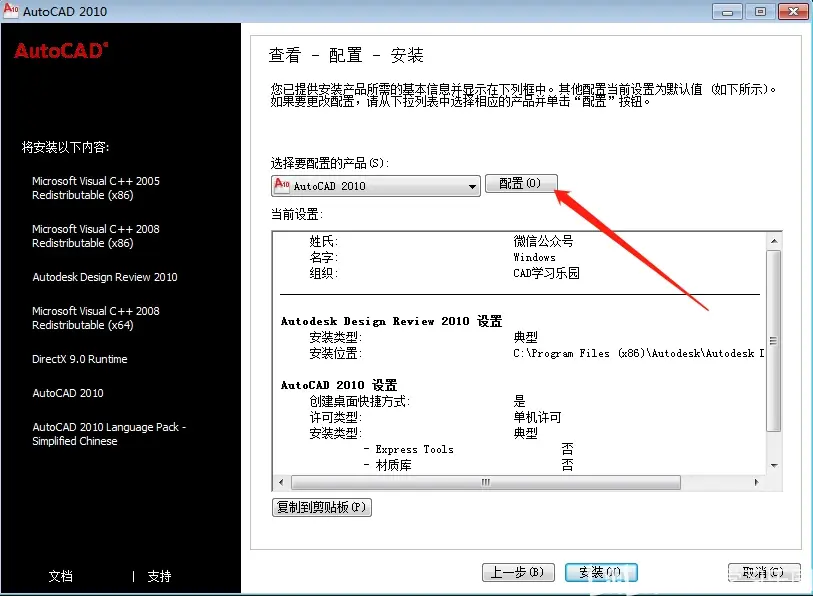Click the down arrow of vertical scrollbar
Screen dimensions: 813x596
pos(774,465)
